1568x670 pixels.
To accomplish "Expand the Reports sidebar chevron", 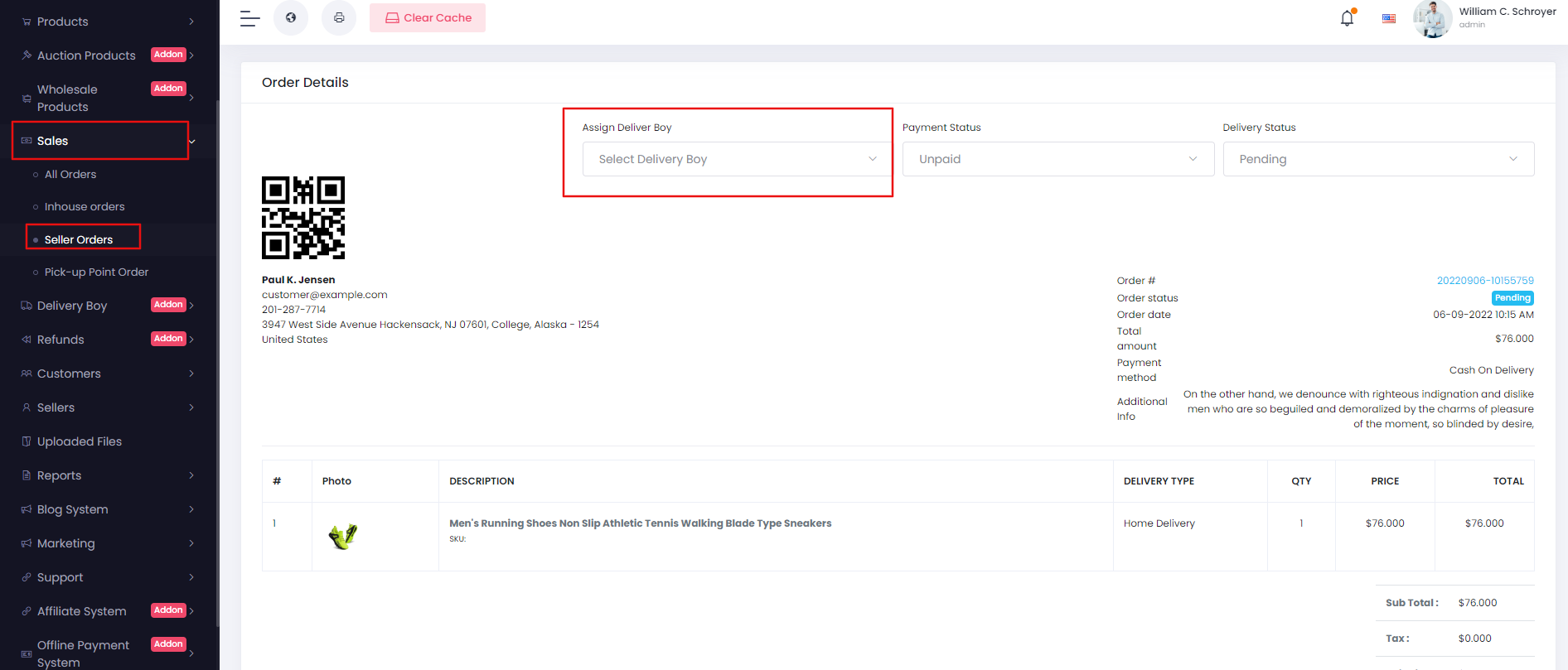I will (x=191, y=475).
